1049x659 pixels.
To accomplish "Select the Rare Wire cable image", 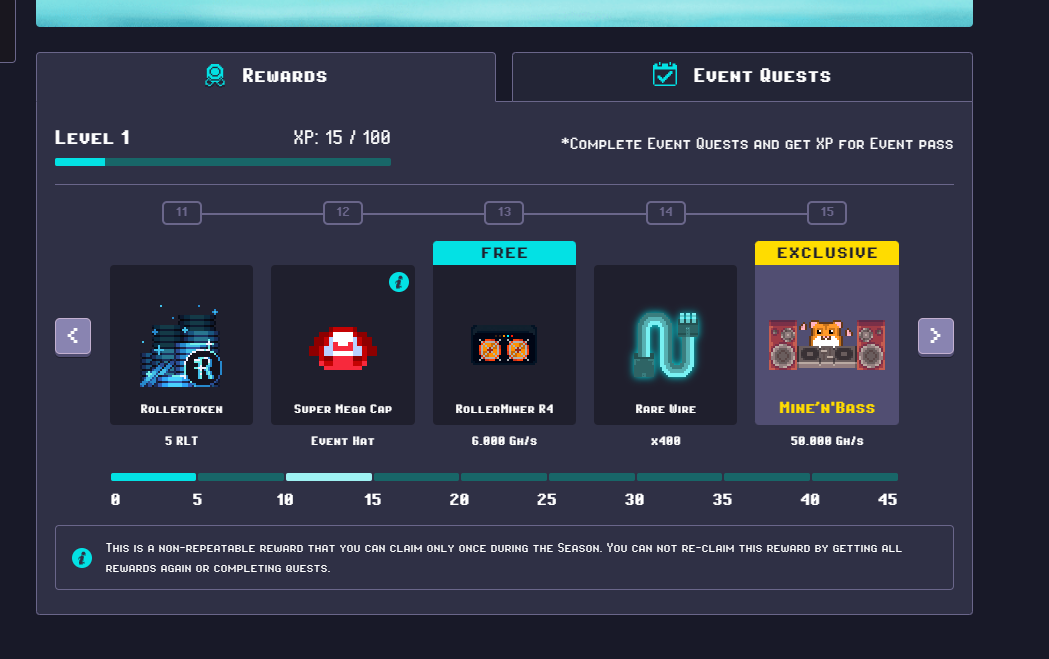I will [x=665, y=344].
